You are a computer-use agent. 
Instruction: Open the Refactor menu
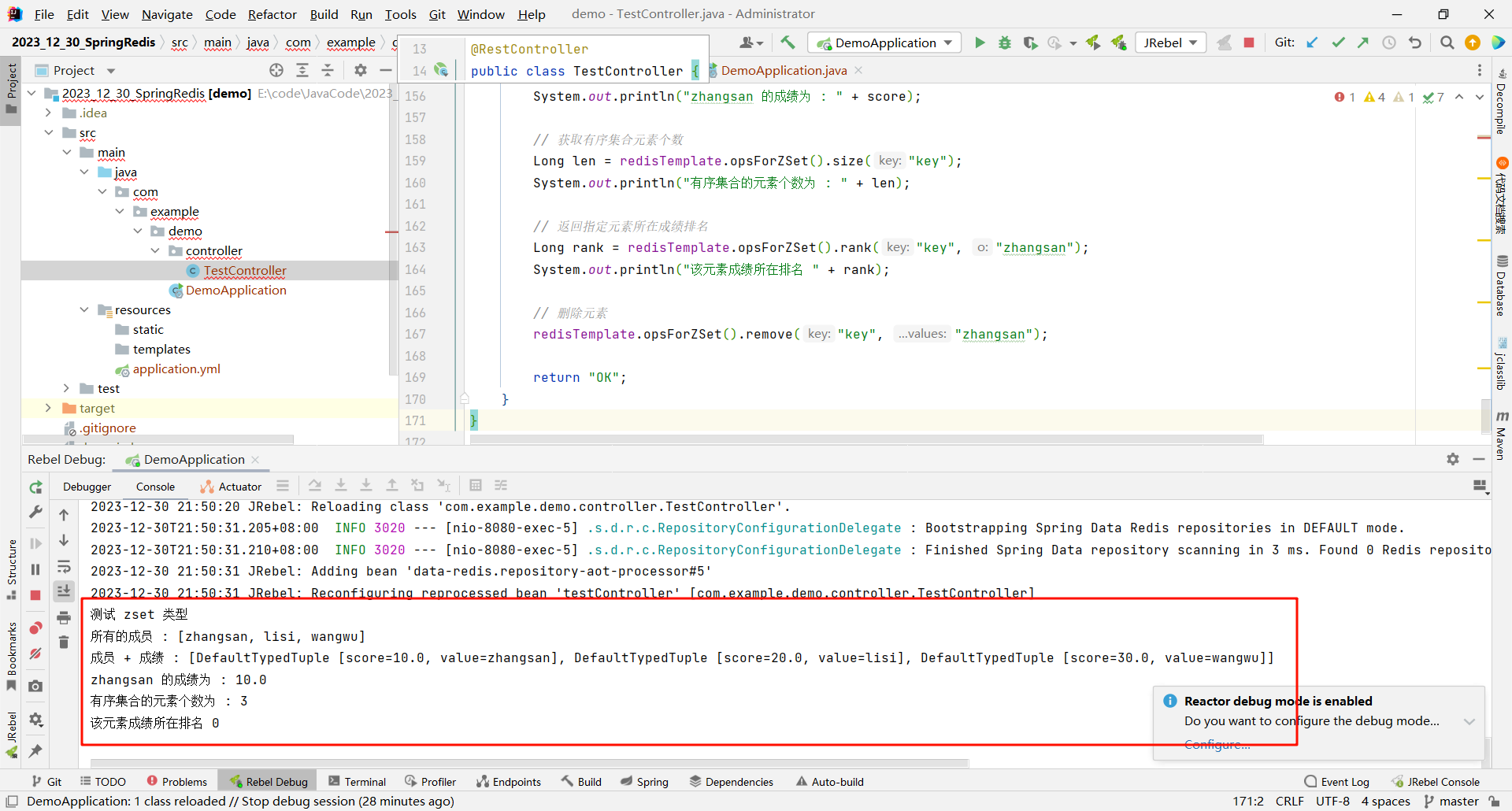[x=272, y=14]
